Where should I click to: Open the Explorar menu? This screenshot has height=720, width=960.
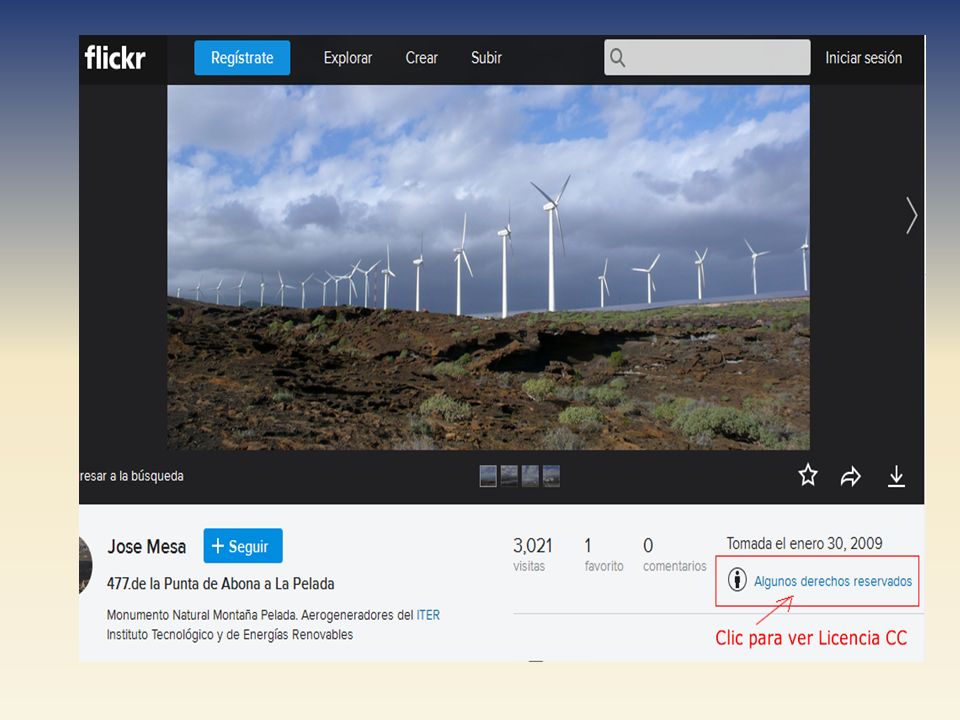348,58
